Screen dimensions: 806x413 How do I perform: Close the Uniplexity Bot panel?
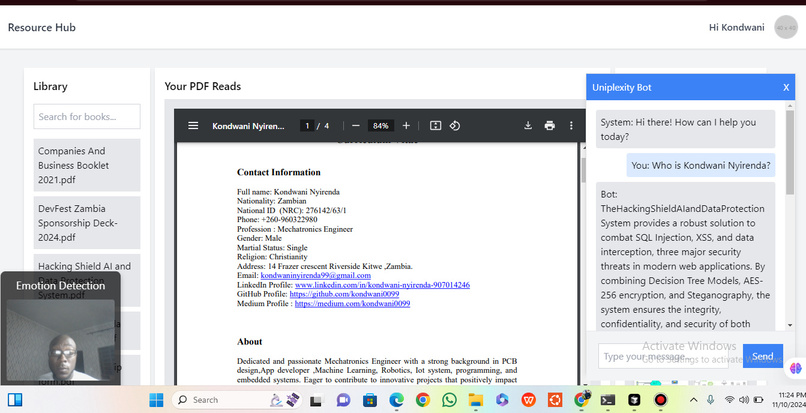tap(786, 87)
